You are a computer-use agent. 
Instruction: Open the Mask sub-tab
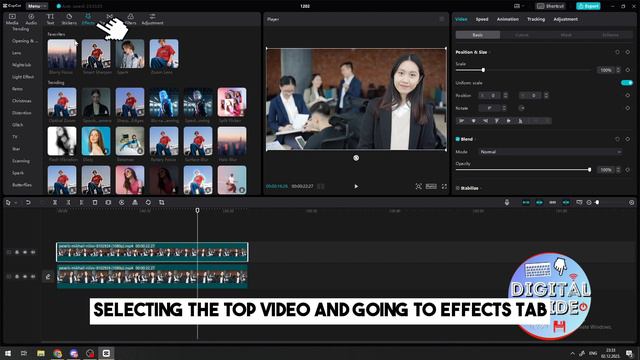(566, 35)
